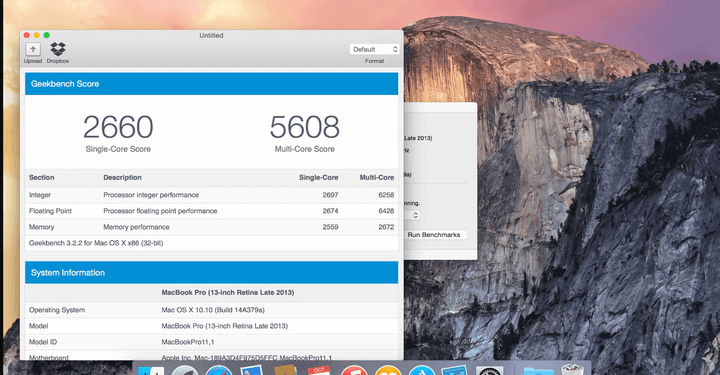Screen dimensions: 720x375
Task: Click bold MacBook Pro (13-inch Retina Late 2013) heading
Action: click(228, 292)
